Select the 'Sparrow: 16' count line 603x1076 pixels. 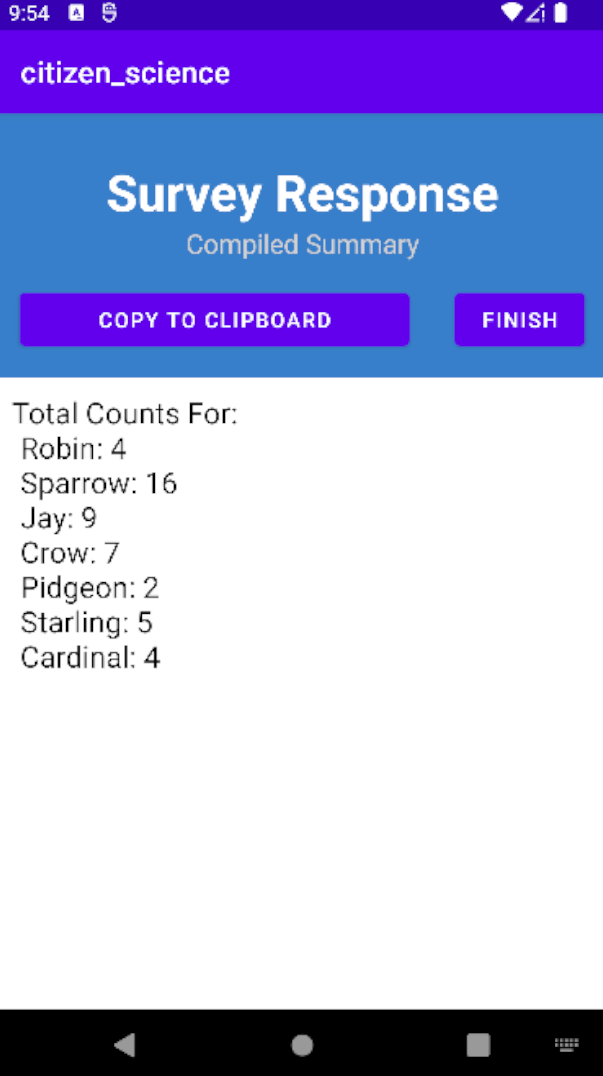tap(98, 484)
